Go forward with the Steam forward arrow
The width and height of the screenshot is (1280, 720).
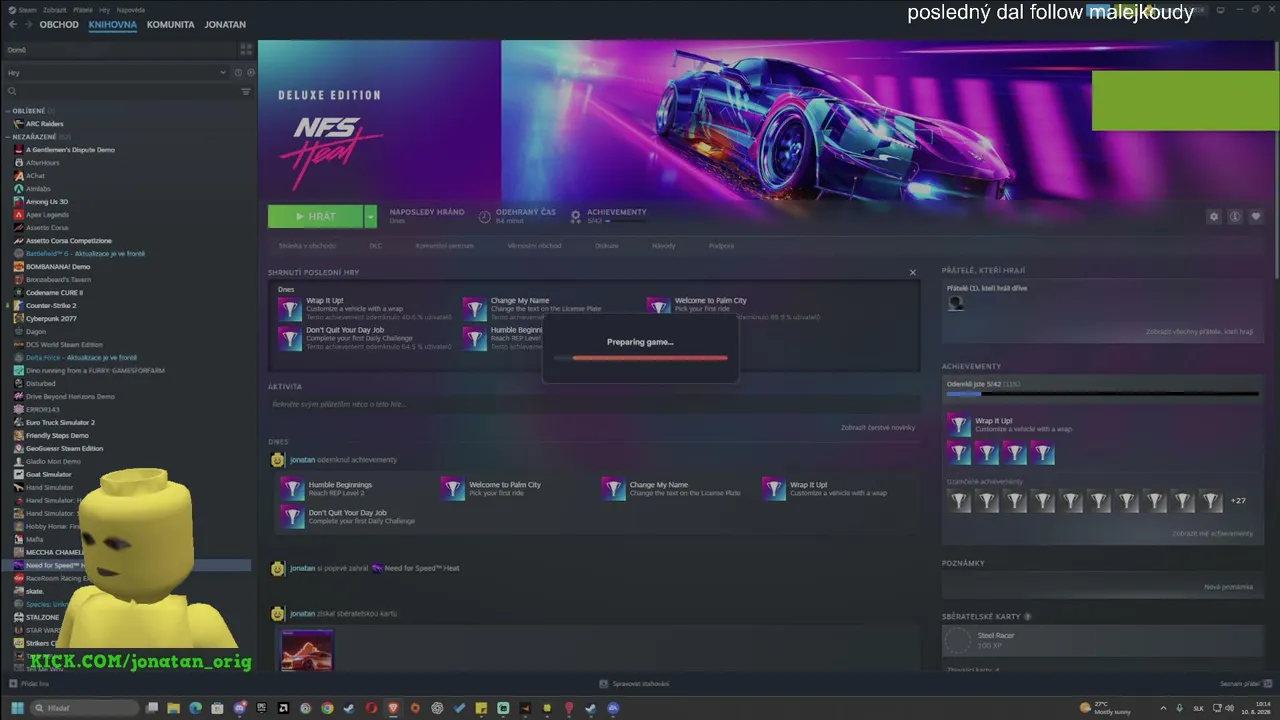pos(28,24)
